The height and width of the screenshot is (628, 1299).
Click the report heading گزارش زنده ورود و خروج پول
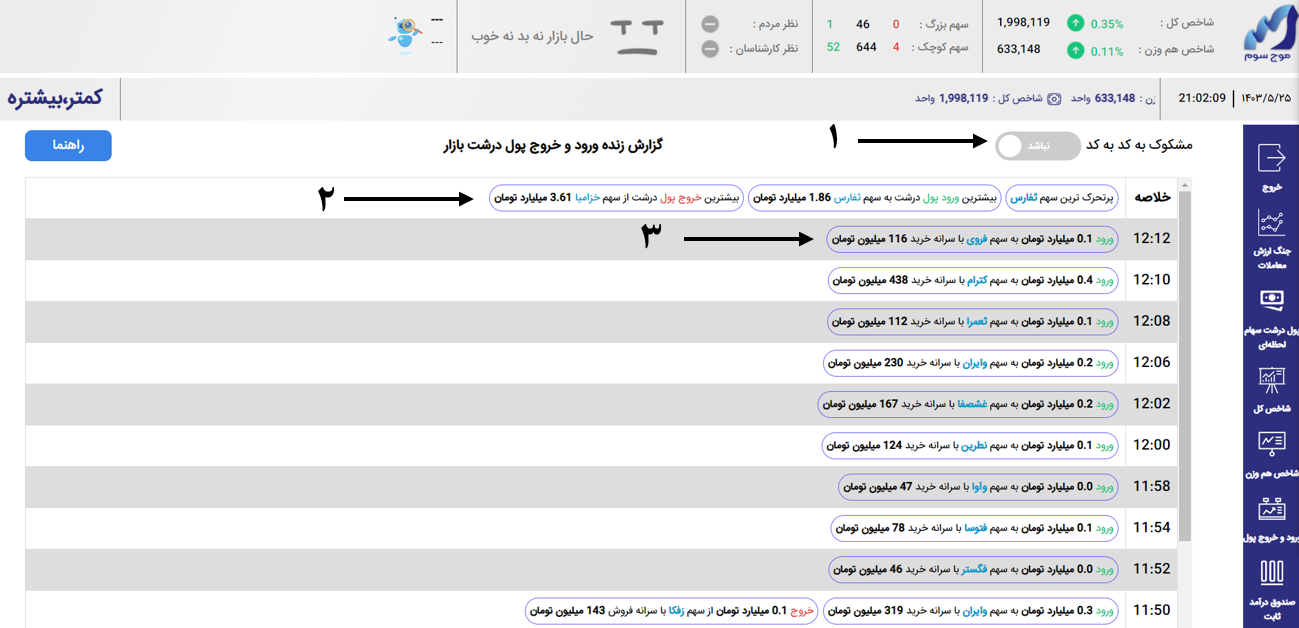(553, 146)
